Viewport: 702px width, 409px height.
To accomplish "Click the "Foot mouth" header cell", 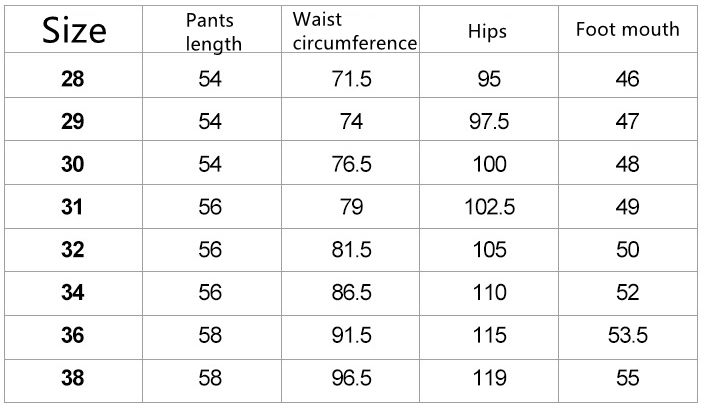I will click(x=627, y=29).
